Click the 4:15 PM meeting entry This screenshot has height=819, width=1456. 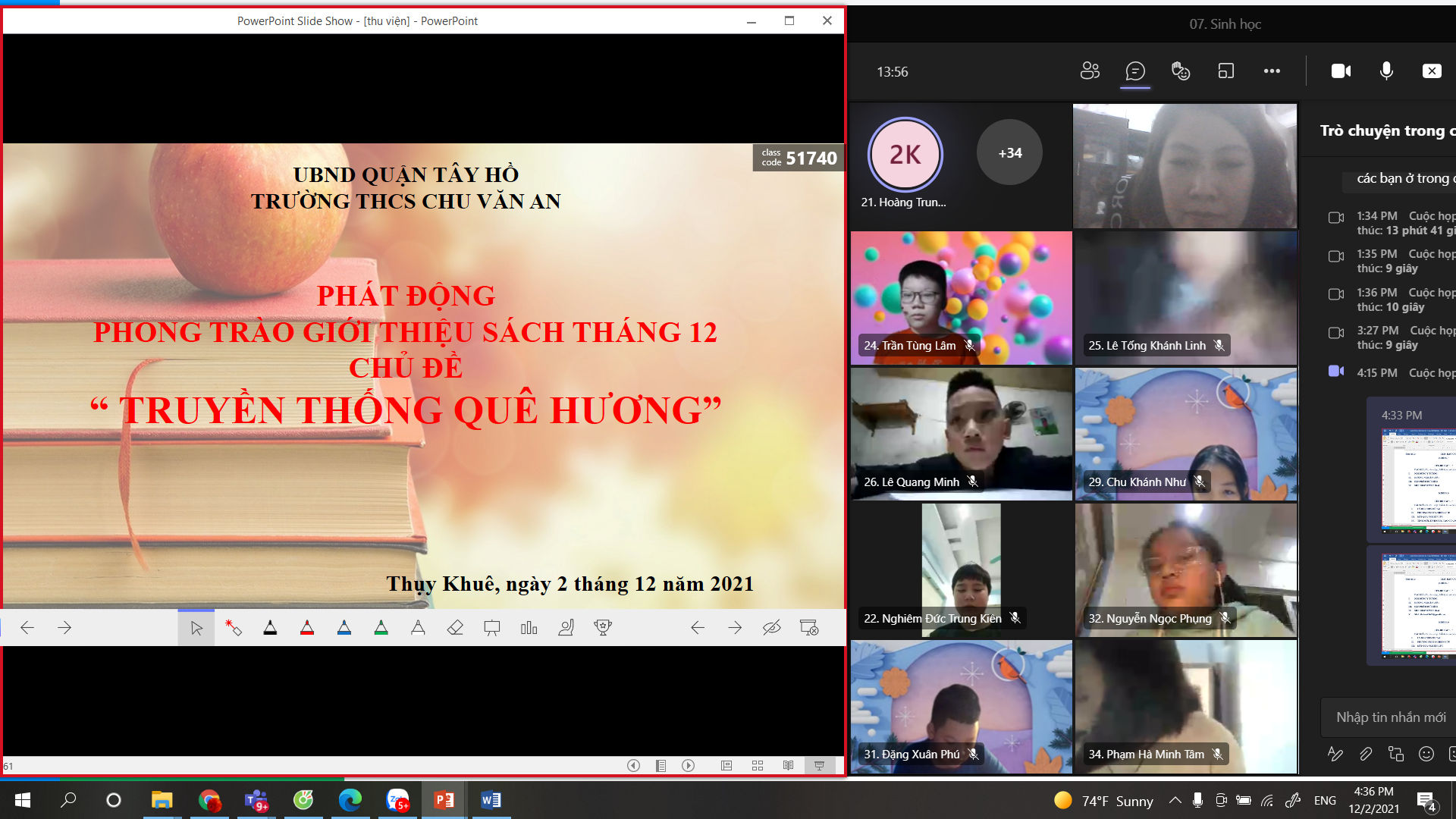[1392, 372]
